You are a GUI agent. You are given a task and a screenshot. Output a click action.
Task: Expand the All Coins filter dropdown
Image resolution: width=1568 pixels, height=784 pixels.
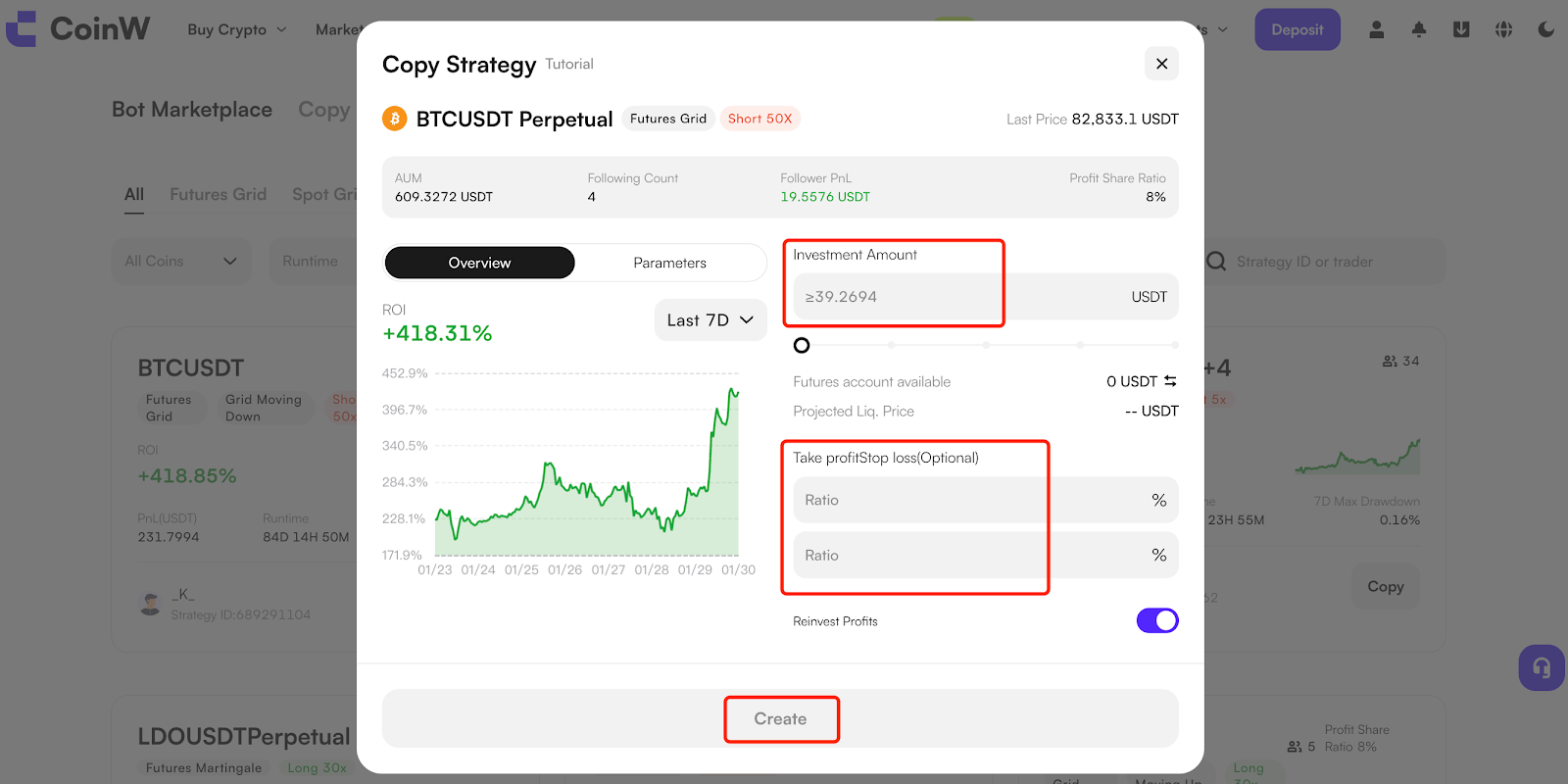(181, 262)
